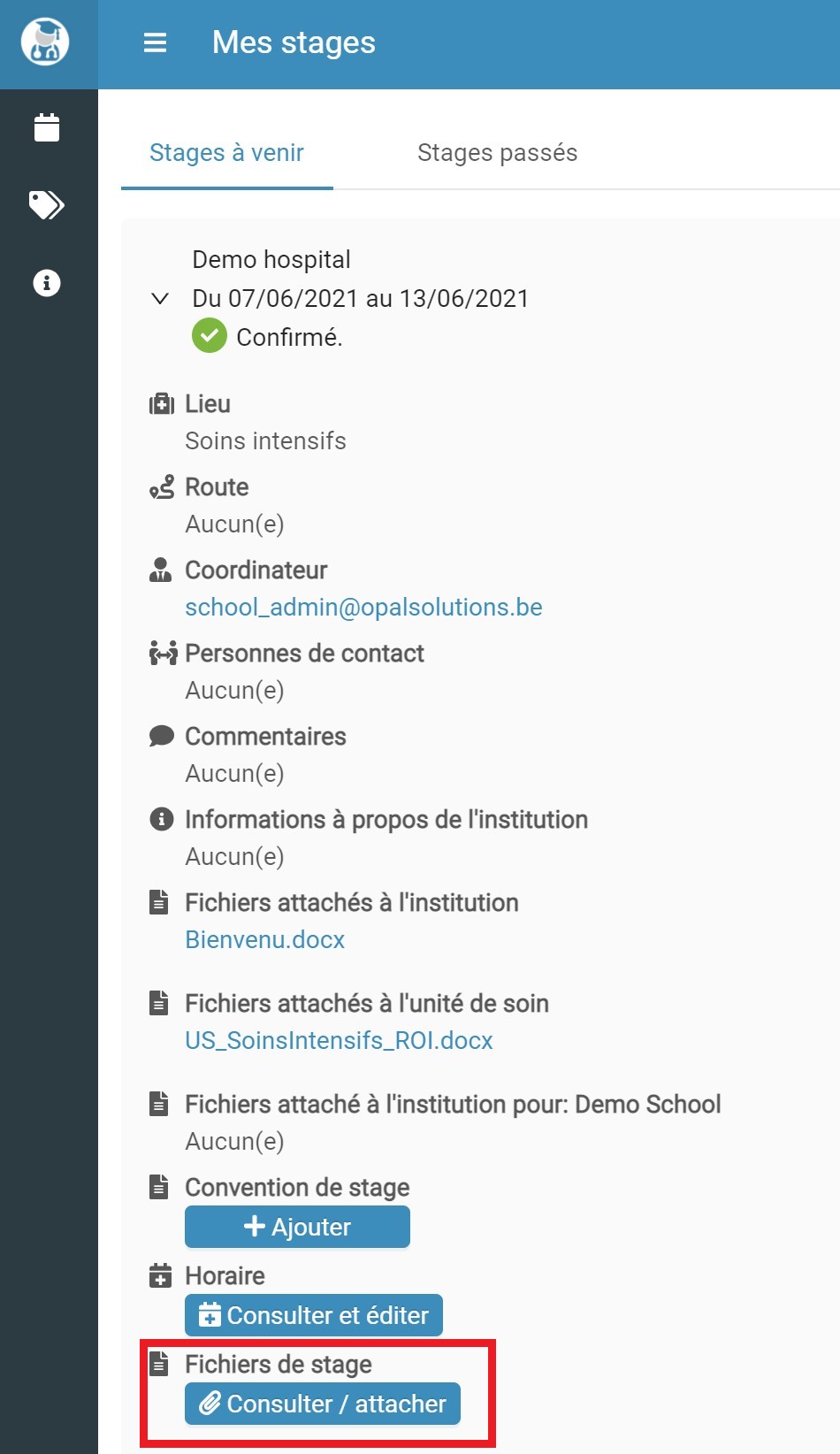Viewport: 840px width, 1454px height.
Task: Click the Ajouter convention button
Action: (297, 1227)
